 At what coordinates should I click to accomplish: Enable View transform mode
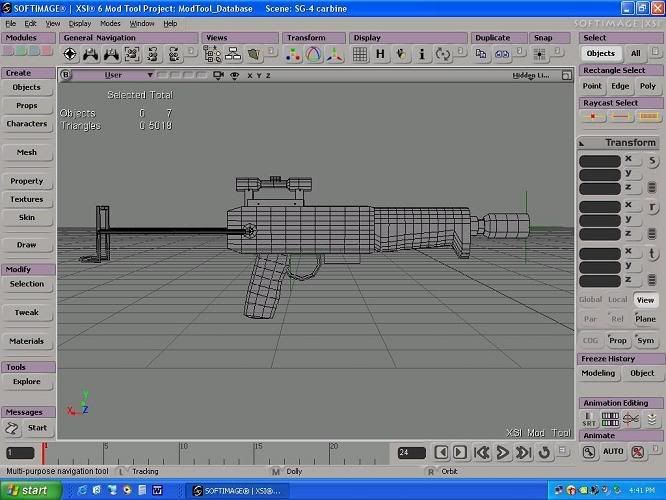point(645,300)
